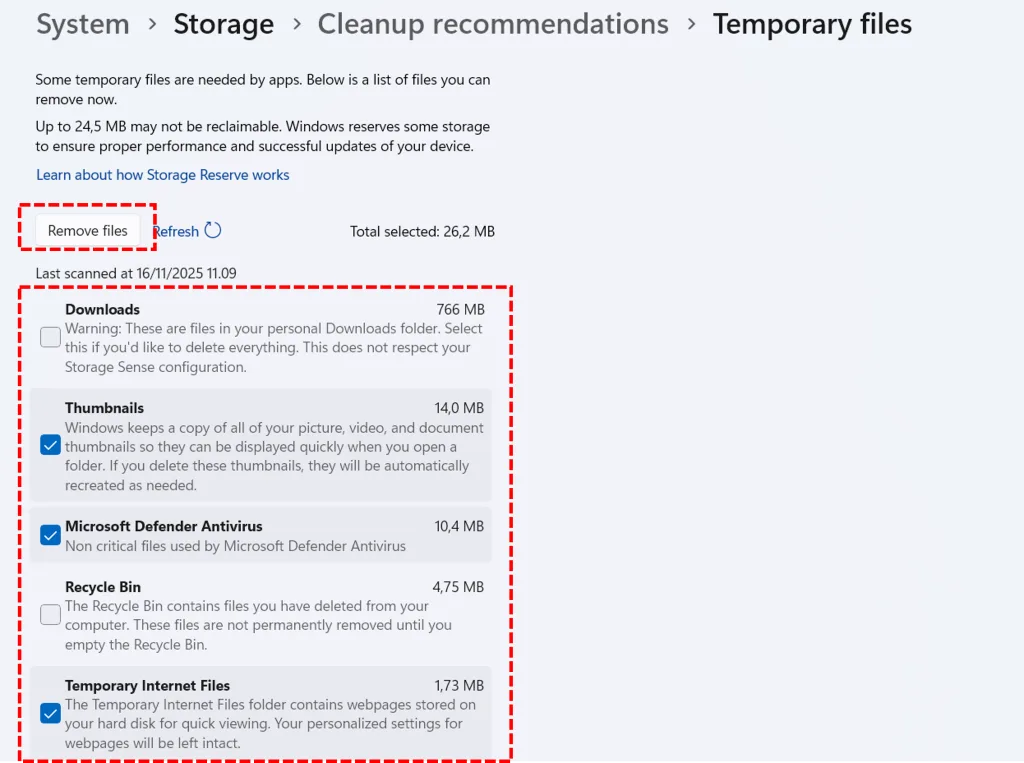Open Learn about how Storage Reserve works
This screenshot has height=763, width=1024.
(163, 175)
